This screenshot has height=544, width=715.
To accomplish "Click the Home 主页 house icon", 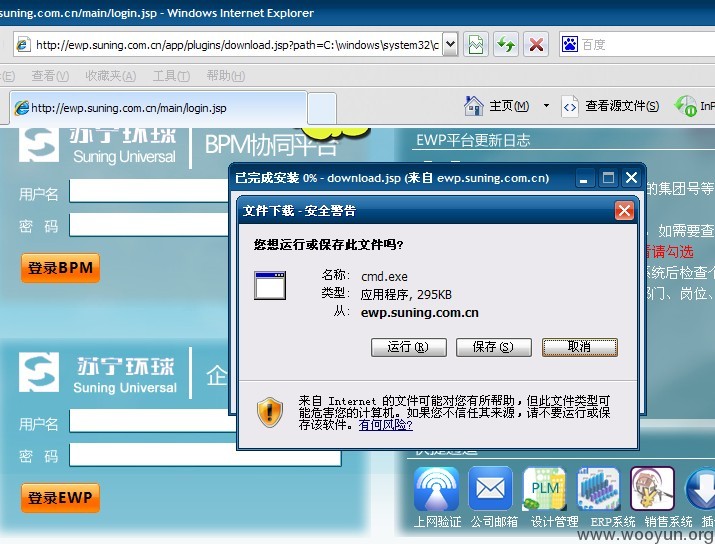I will [x=474, y=106].
